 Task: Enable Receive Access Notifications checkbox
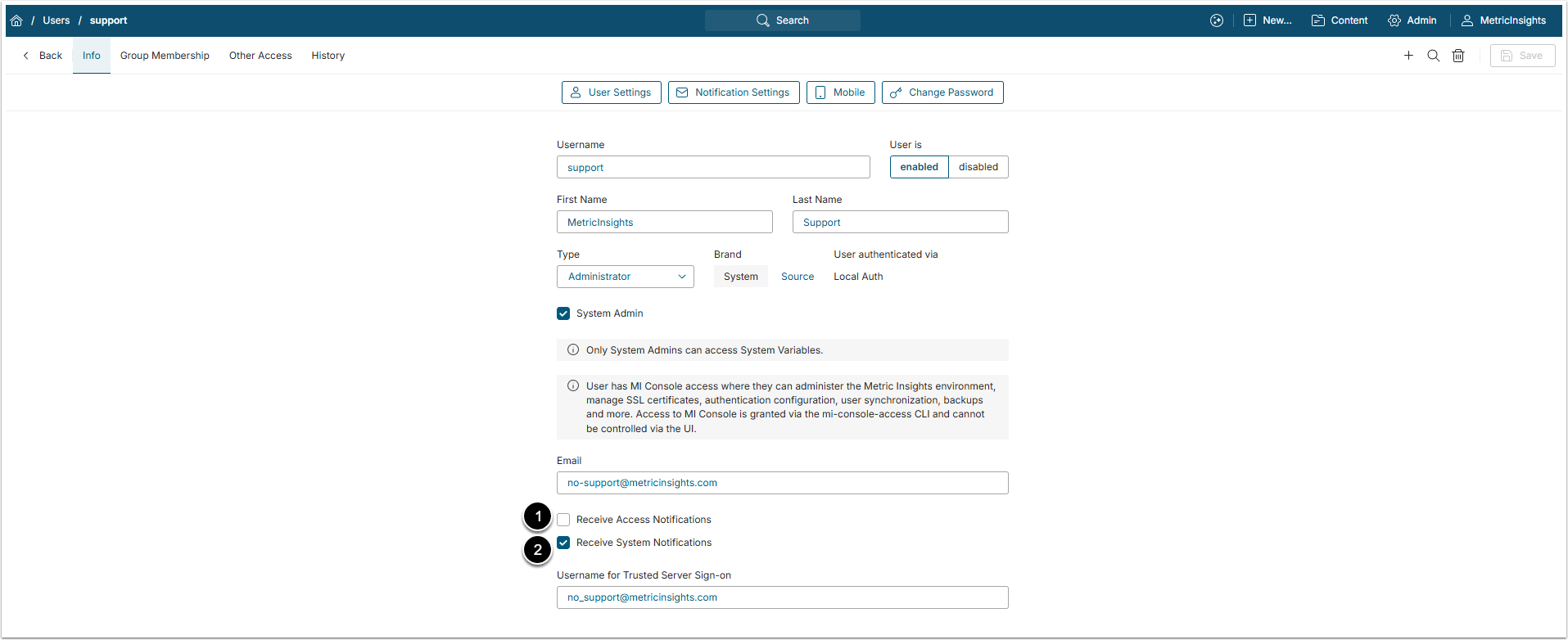click(x=563, y=520)
